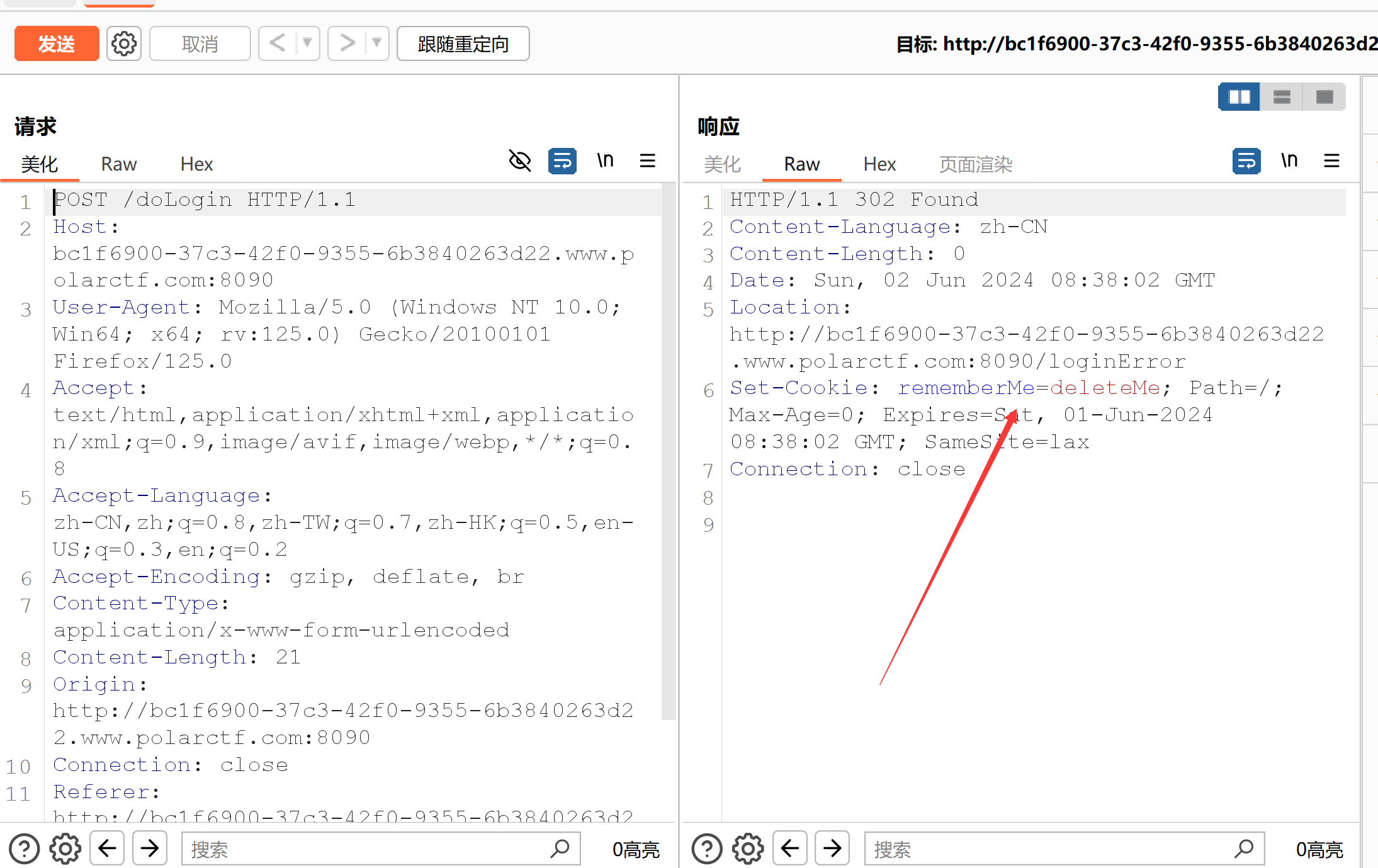The width and height of the screenshot is (1378, 868).
Task: Focus the response 搜索 search field
Action: (x=1065, y=849)
